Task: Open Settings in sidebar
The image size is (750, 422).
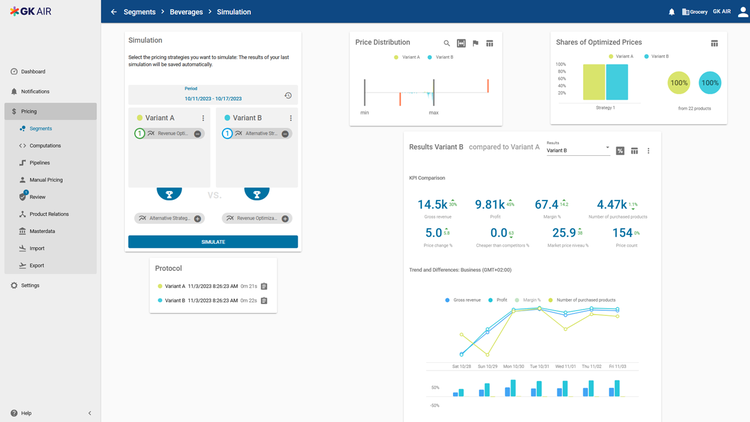Action: point(51,286)
